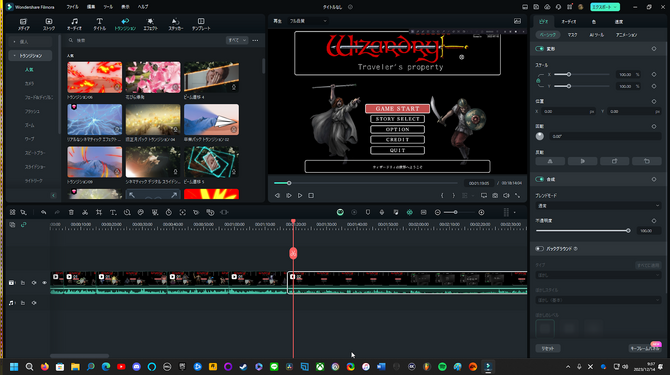Viewport: 670px width, 375px height.
Task: Toggle the video track lock icon
Action: 23,283
